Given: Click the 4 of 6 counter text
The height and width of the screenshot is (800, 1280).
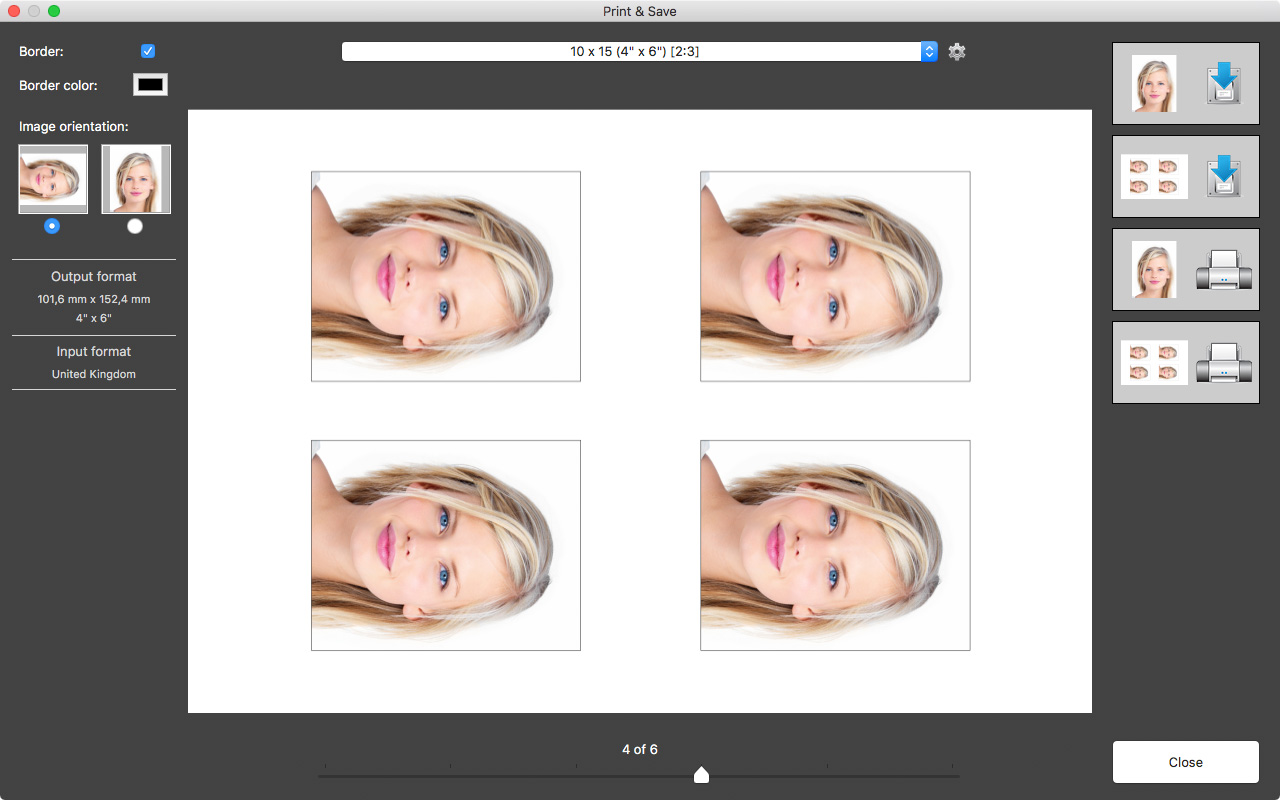Looking at the screenshot, I should pyautogui.click(x=640, y=749).
